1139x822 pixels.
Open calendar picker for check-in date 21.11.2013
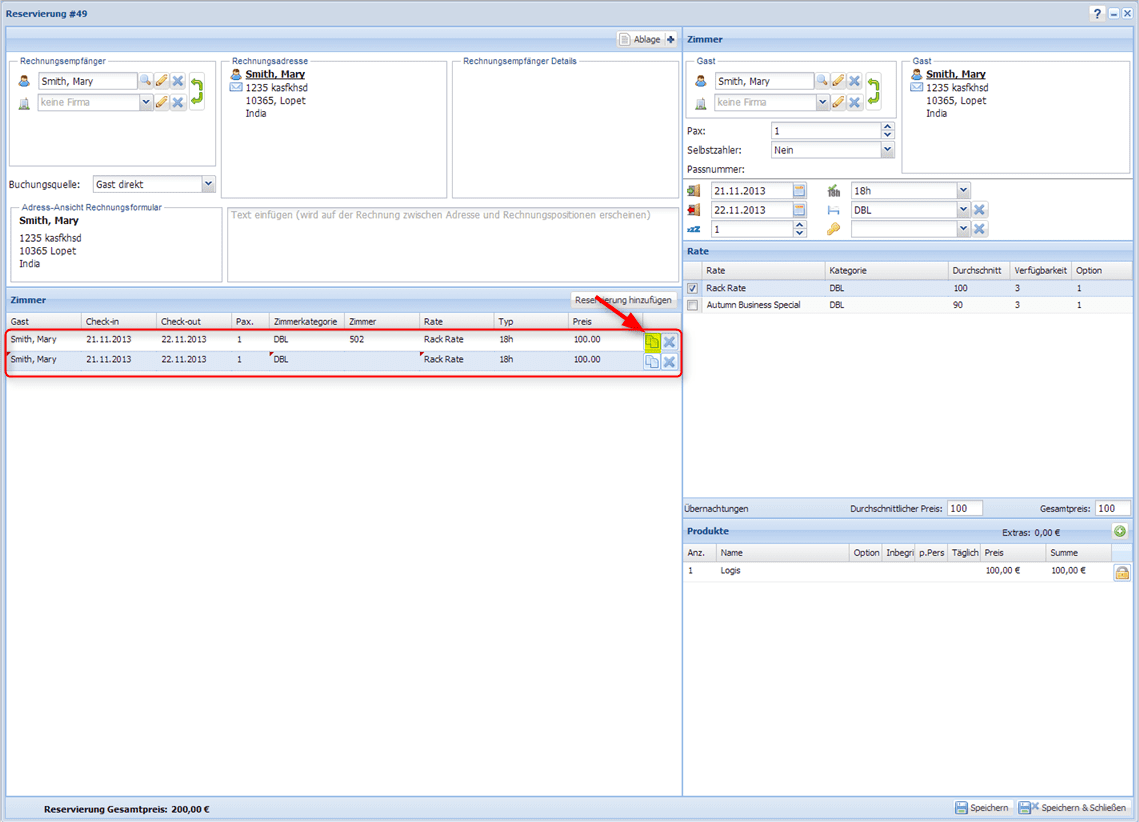[x=799, y=190]
